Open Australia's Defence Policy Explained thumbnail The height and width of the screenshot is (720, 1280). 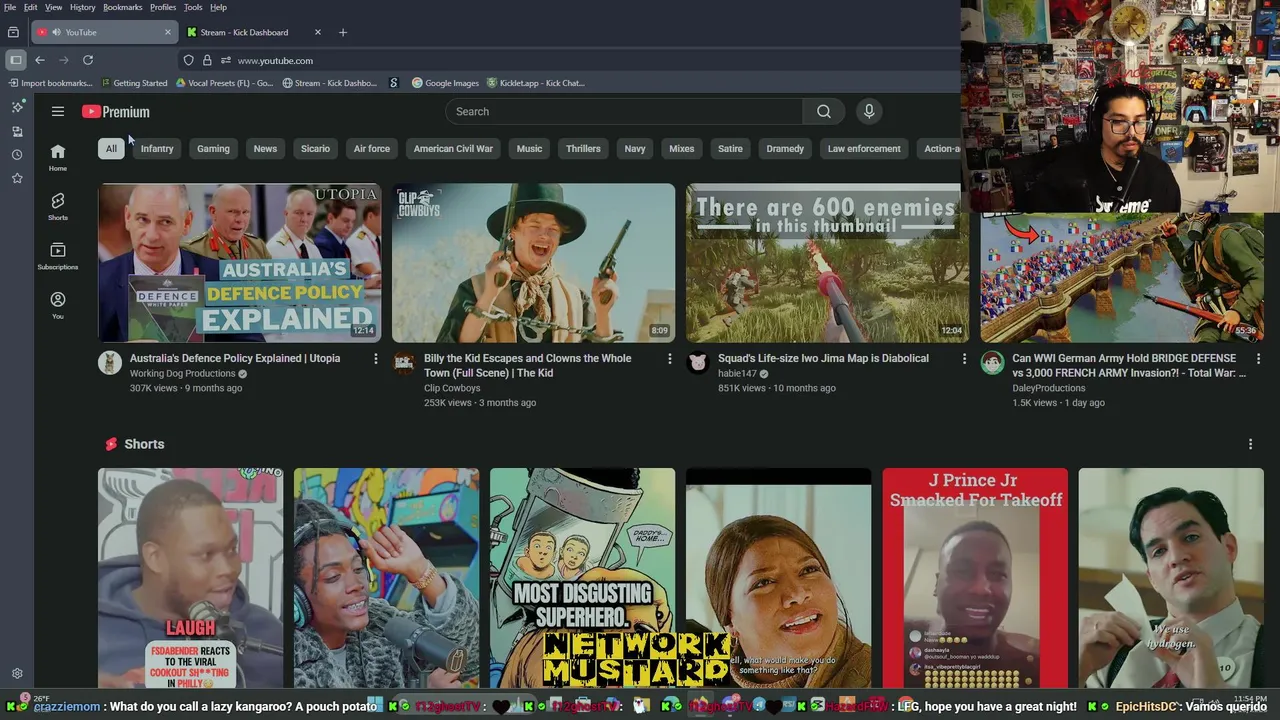(x=240, y=263)
